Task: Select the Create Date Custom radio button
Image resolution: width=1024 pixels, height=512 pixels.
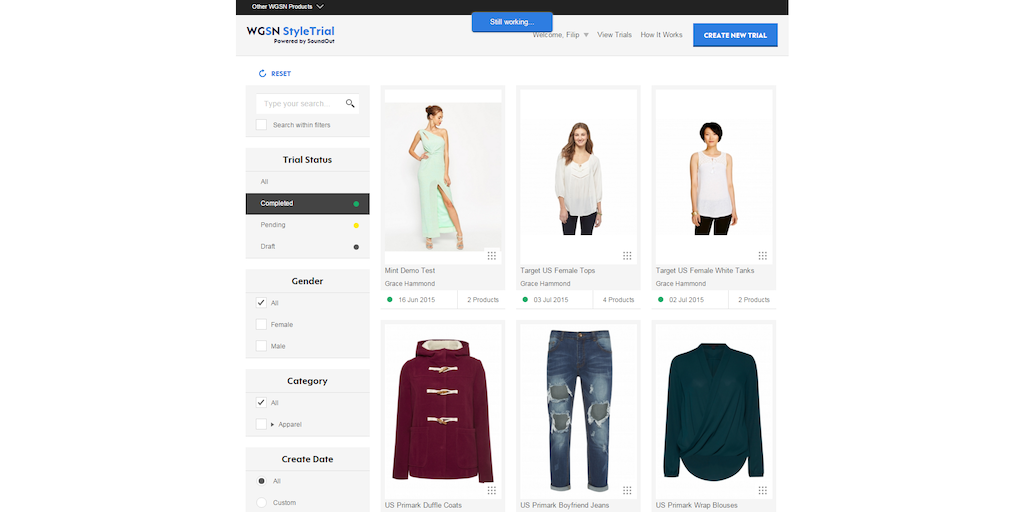Action: pos(261,503)
